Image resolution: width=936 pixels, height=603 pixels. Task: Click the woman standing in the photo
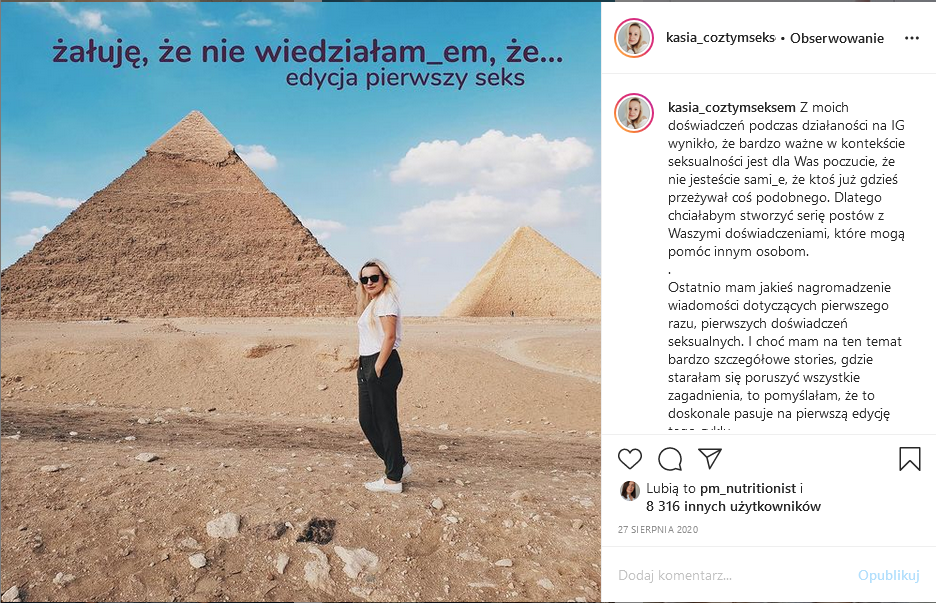382,376
